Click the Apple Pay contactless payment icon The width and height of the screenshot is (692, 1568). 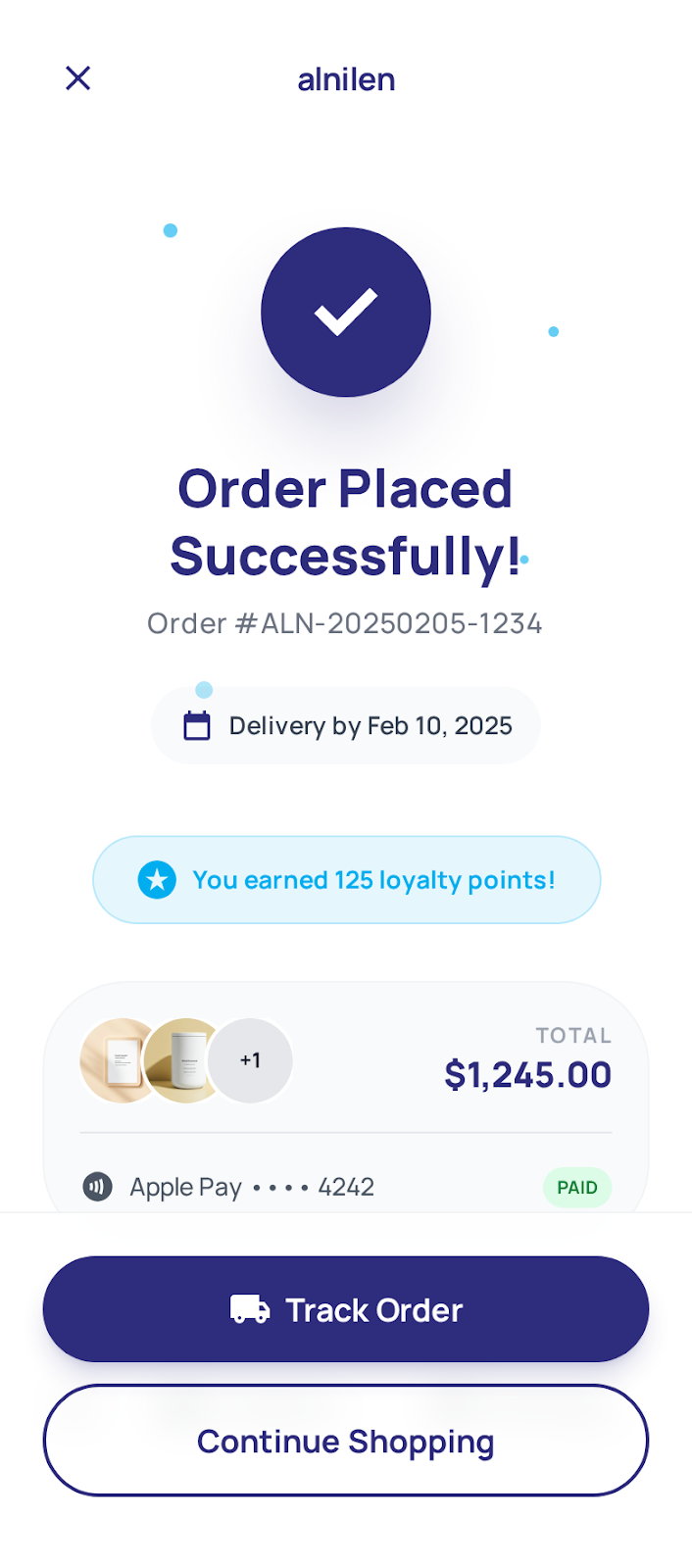[x=98, y=1187]
